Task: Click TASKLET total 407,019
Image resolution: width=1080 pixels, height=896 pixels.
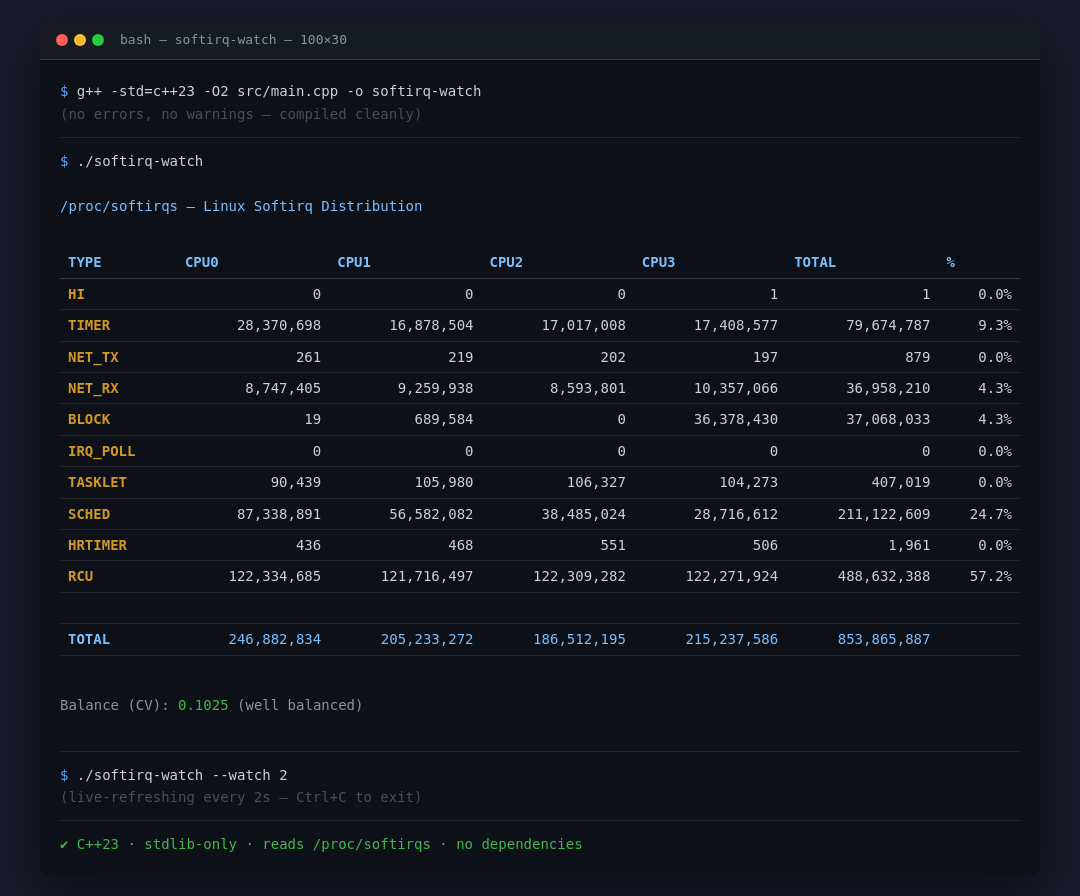Action: point(900,482)
